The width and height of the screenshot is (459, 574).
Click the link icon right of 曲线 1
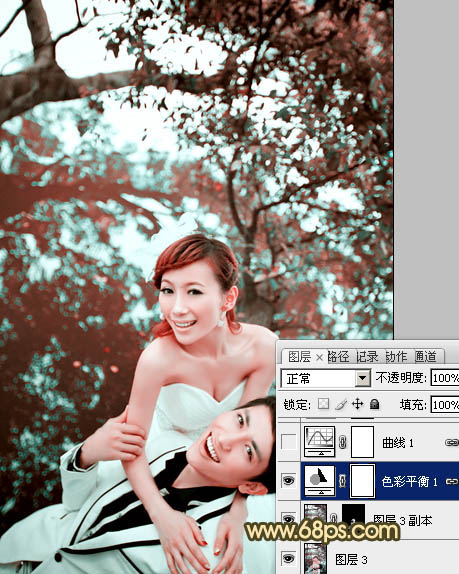[x=452, y=443]
